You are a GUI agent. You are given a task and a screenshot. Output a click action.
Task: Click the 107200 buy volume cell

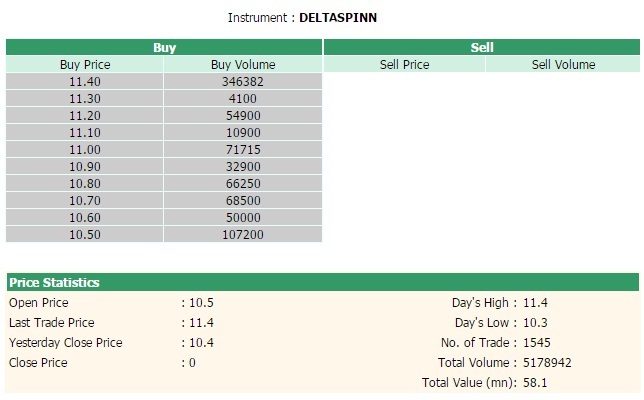coord(243,234)
